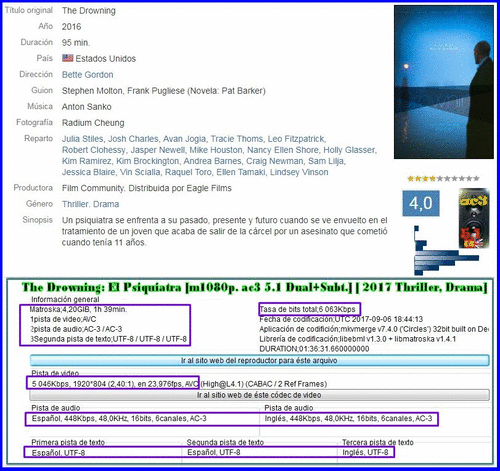The image size is (500, 471).
Task: Click the AC3 5.1 speaker badge image
Action: tap(474, 218)
